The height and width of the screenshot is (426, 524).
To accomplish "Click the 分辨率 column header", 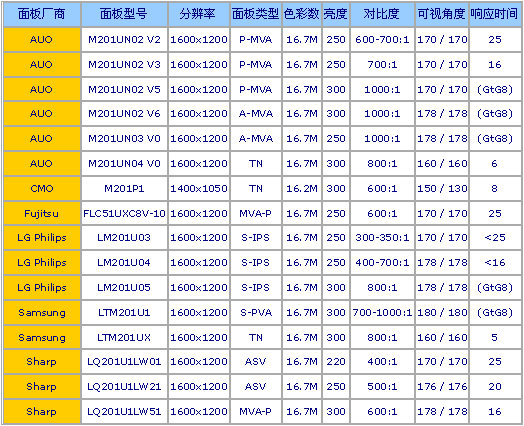I will click(199, 14).
